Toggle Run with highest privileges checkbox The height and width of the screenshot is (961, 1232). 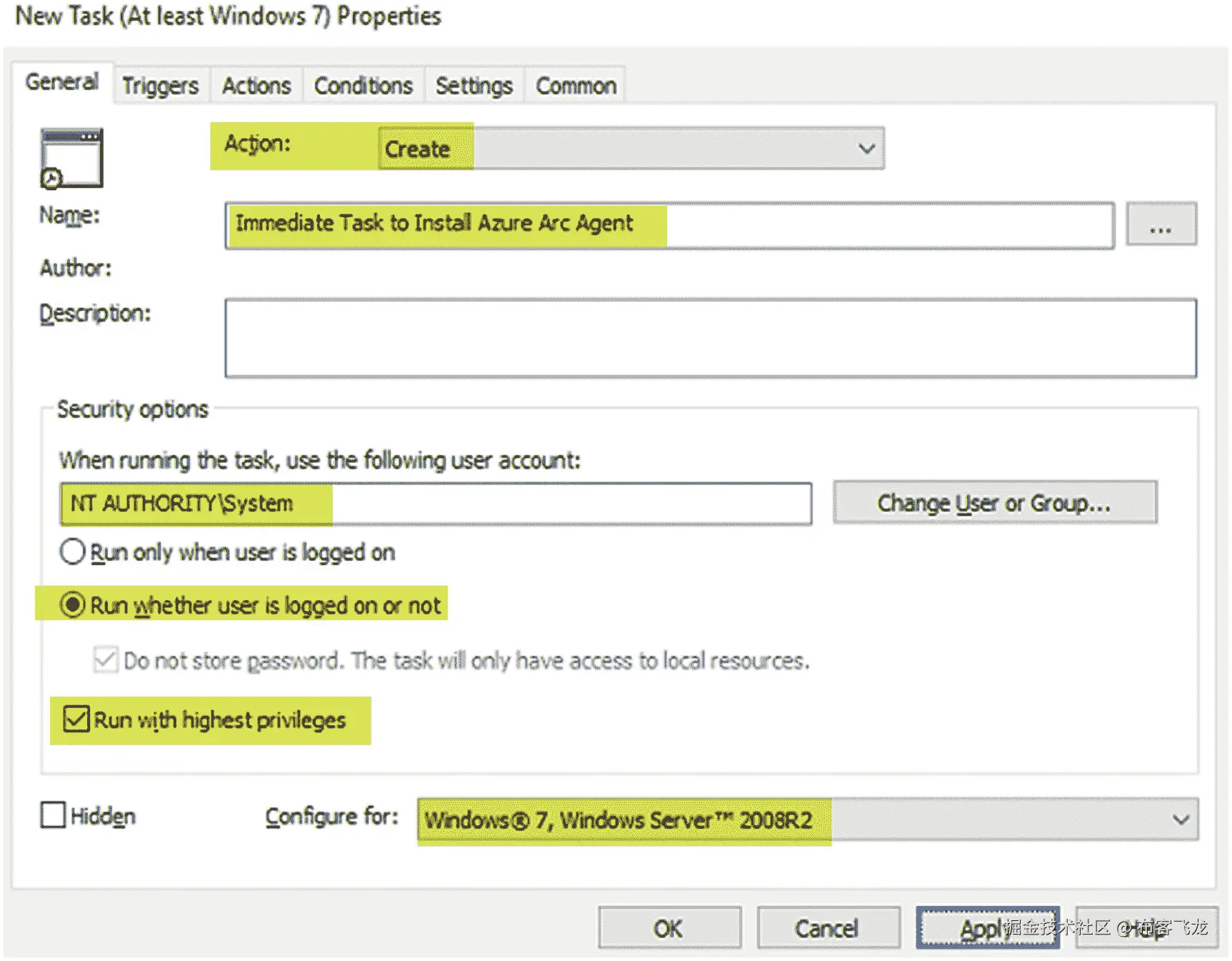click(76, 719)
